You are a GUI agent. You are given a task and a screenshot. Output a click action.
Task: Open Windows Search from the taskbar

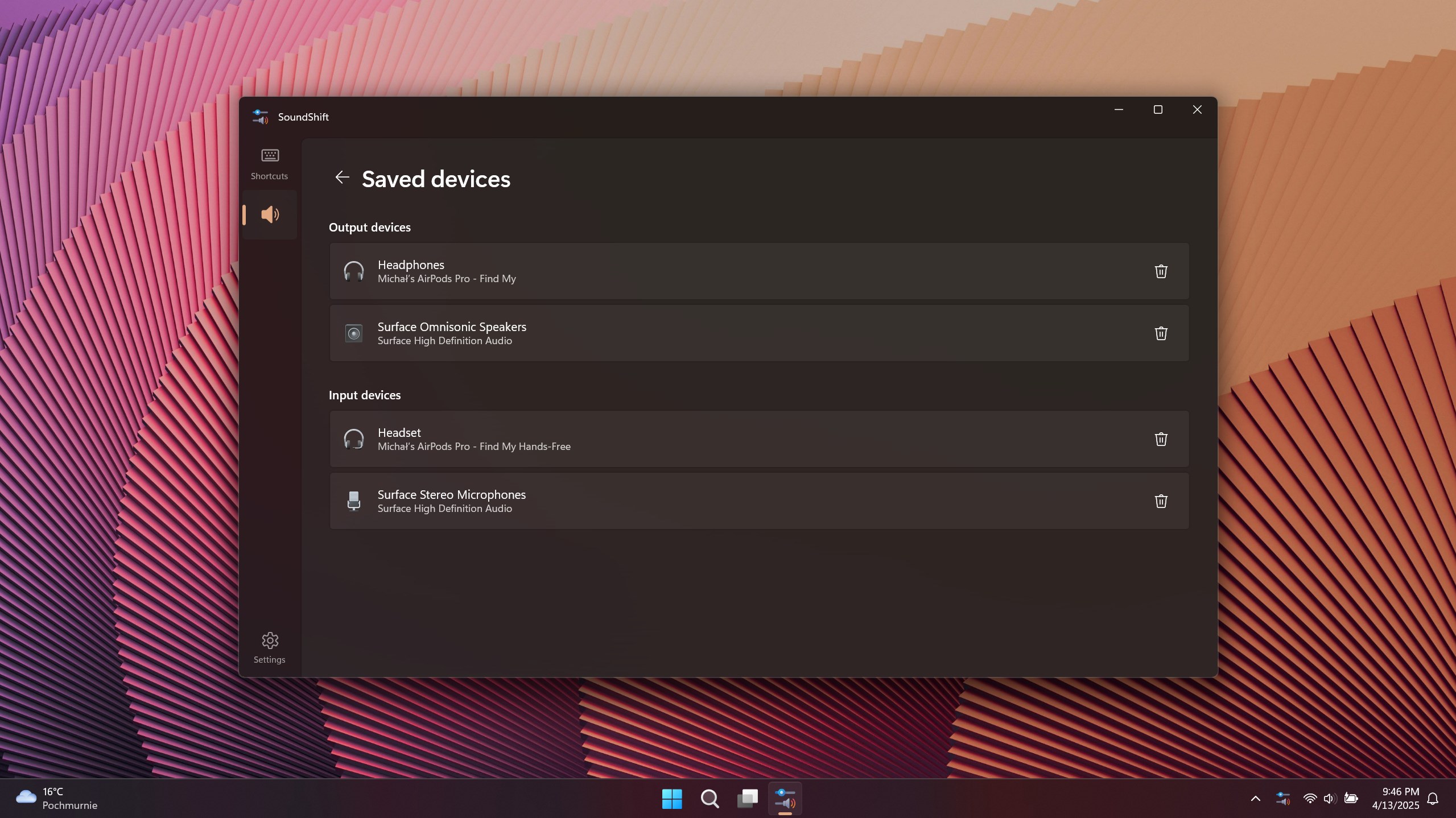point(710,799)
